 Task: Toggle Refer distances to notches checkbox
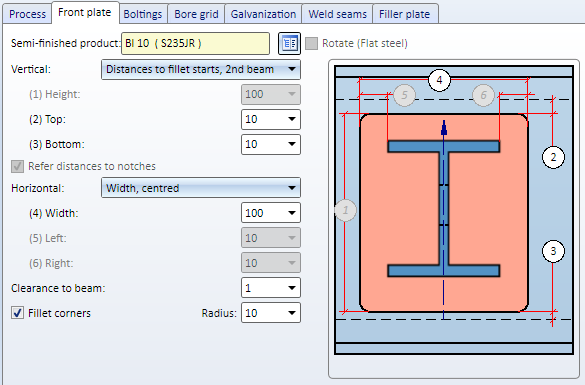pyautogui.click(x=17, y=166)
